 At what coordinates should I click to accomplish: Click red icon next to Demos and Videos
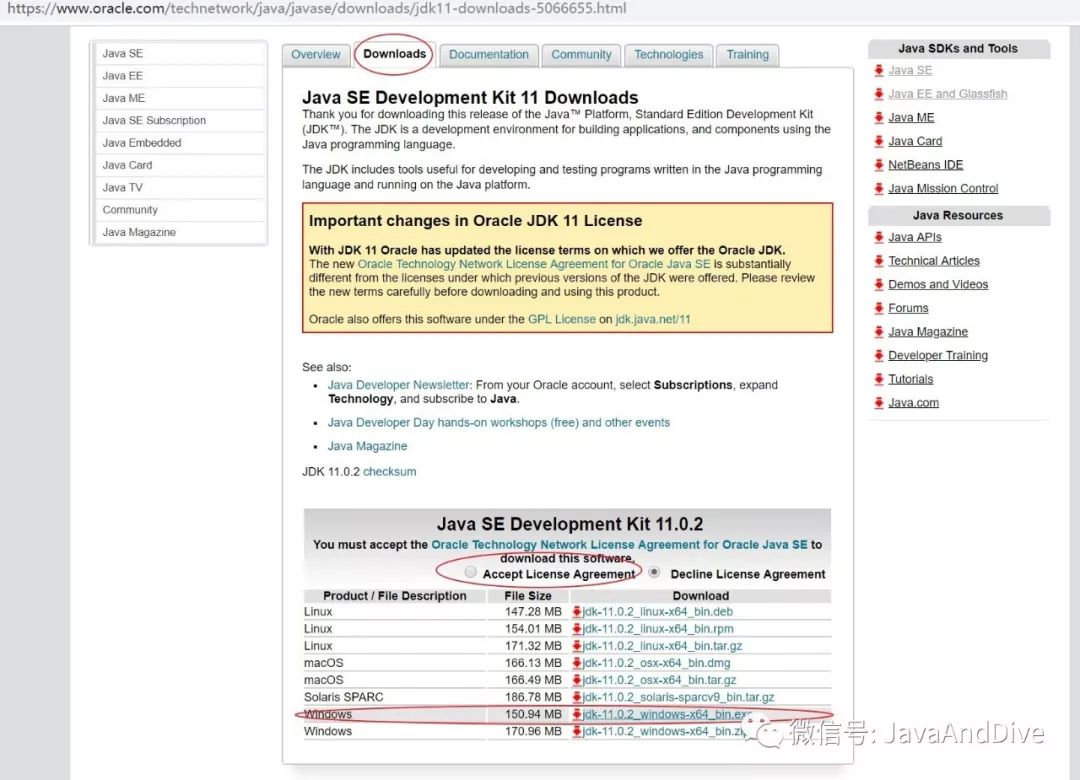879,285
